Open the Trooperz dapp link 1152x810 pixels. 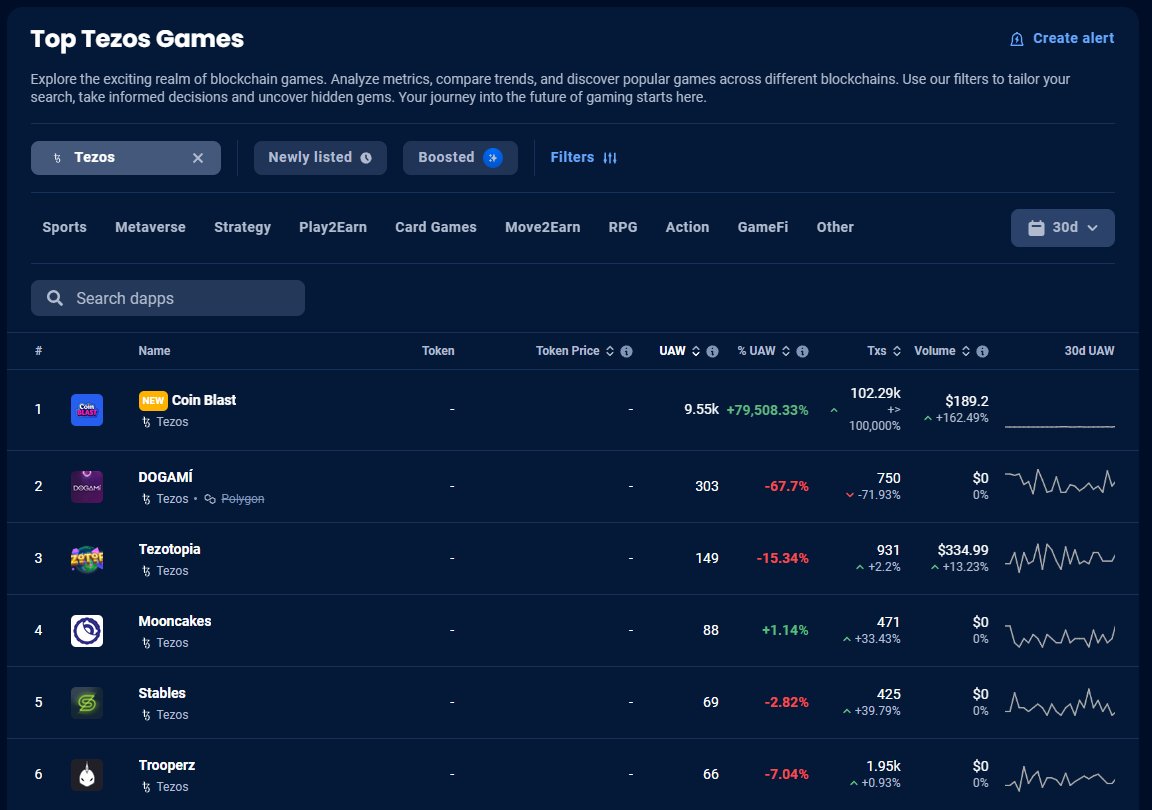(167, 765)
